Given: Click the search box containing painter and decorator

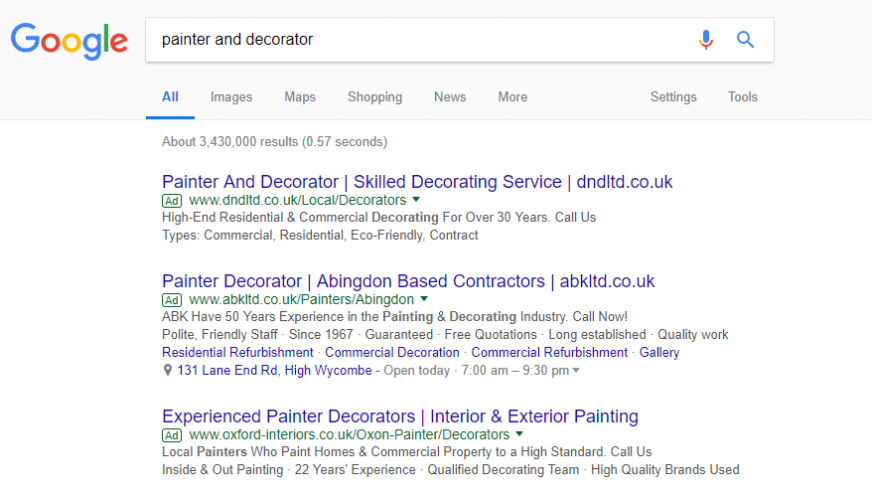Looking at the screenshot, I should pos(459,39).
